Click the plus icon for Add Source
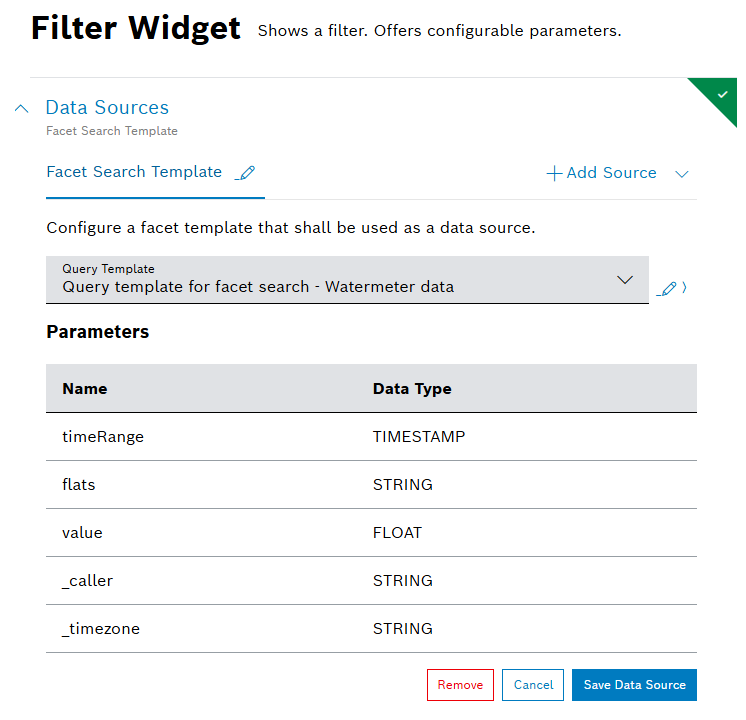This screenshot has width=746, height=720. (x=554, y=173)
